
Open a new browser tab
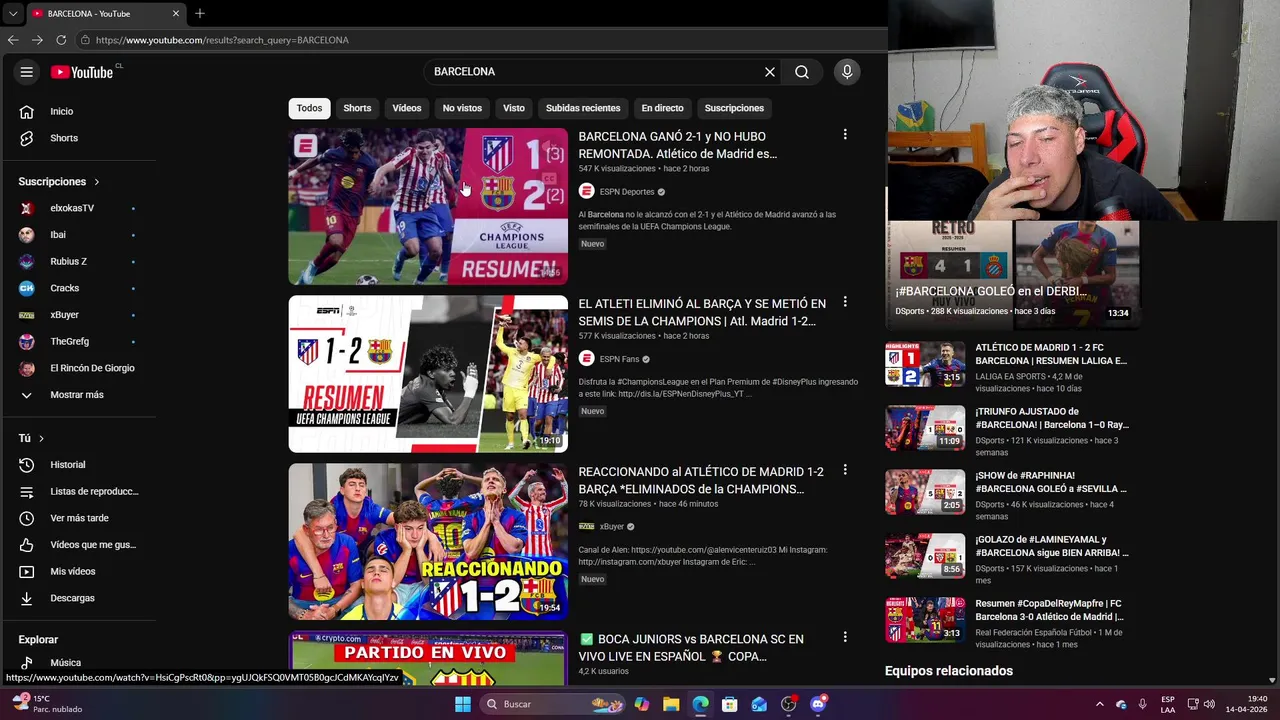[200, 13]
